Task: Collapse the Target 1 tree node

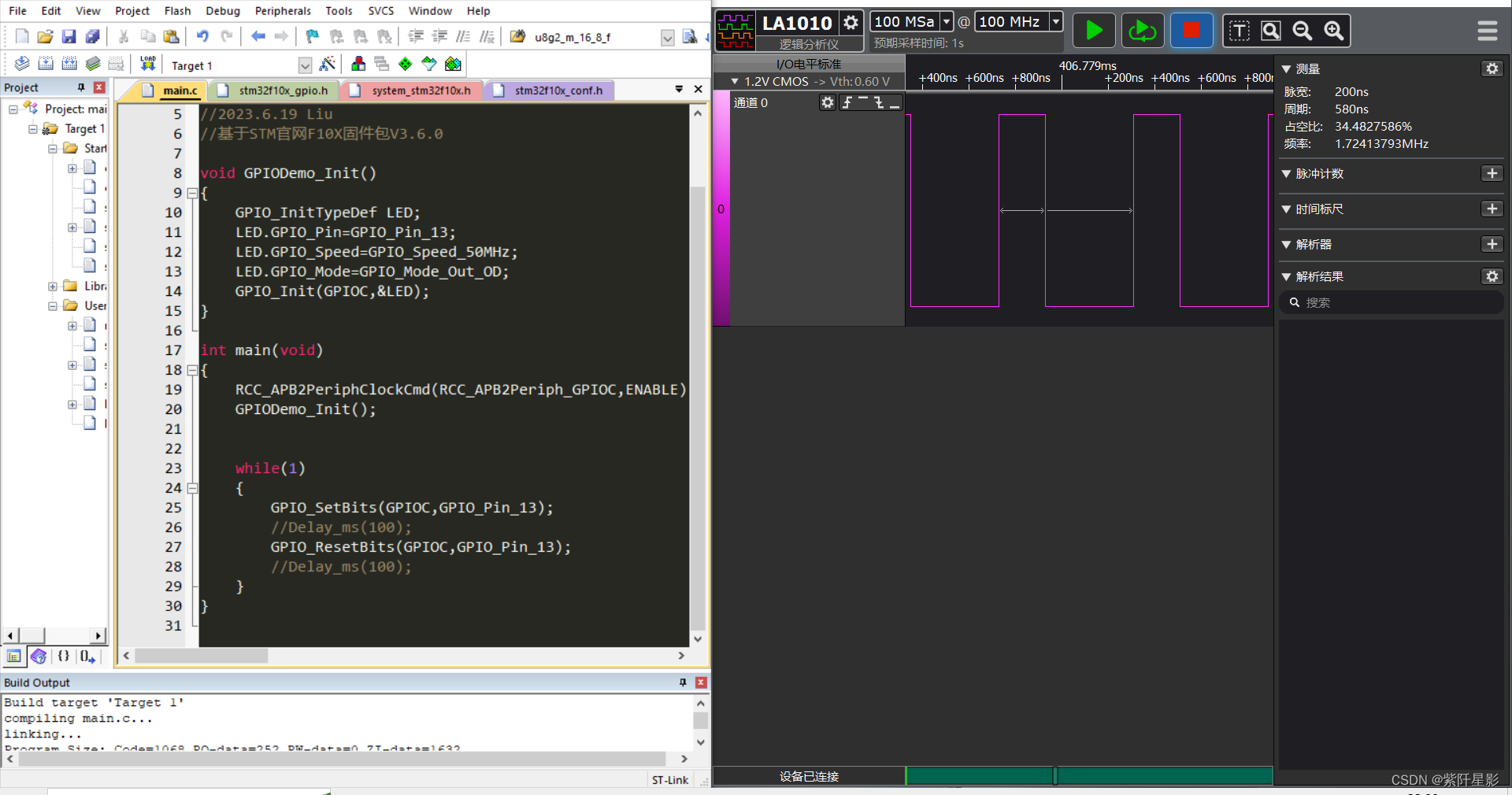Action: [x=33, y=129]
